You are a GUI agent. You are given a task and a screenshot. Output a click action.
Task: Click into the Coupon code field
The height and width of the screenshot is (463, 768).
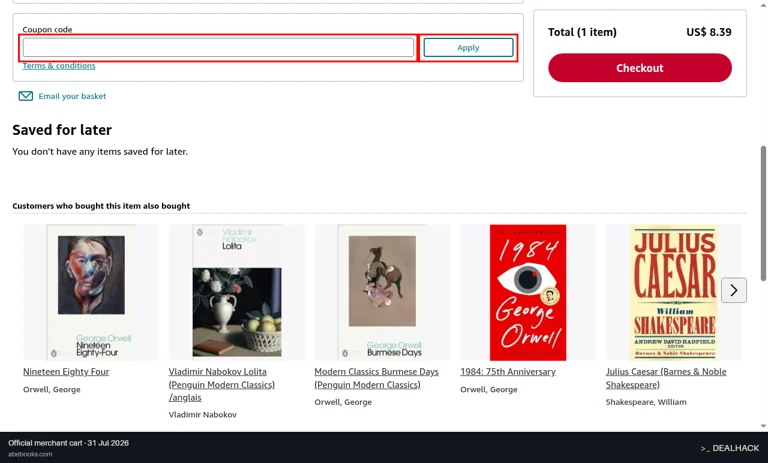(x=218, y=48)
